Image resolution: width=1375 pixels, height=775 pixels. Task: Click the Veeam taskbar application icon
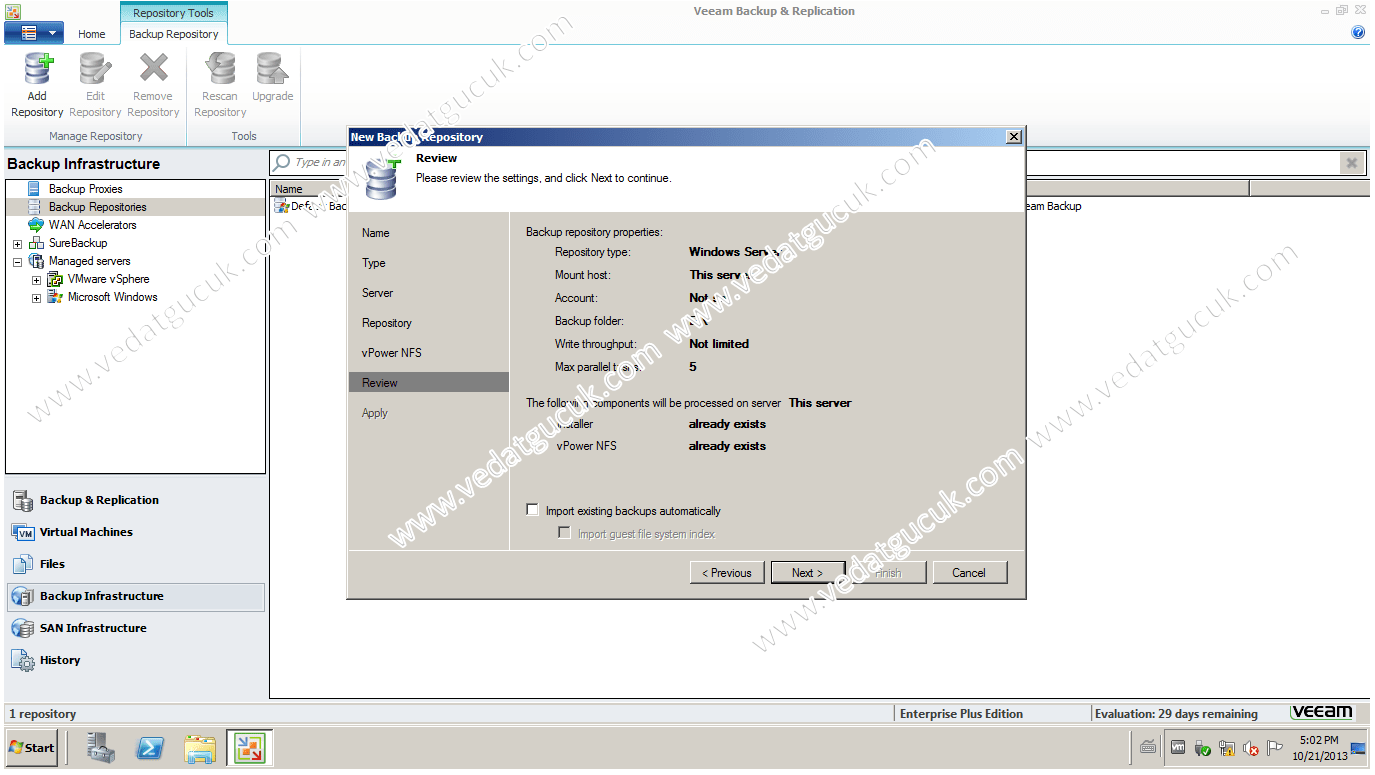pyautogui.click(x=250, y=748)
